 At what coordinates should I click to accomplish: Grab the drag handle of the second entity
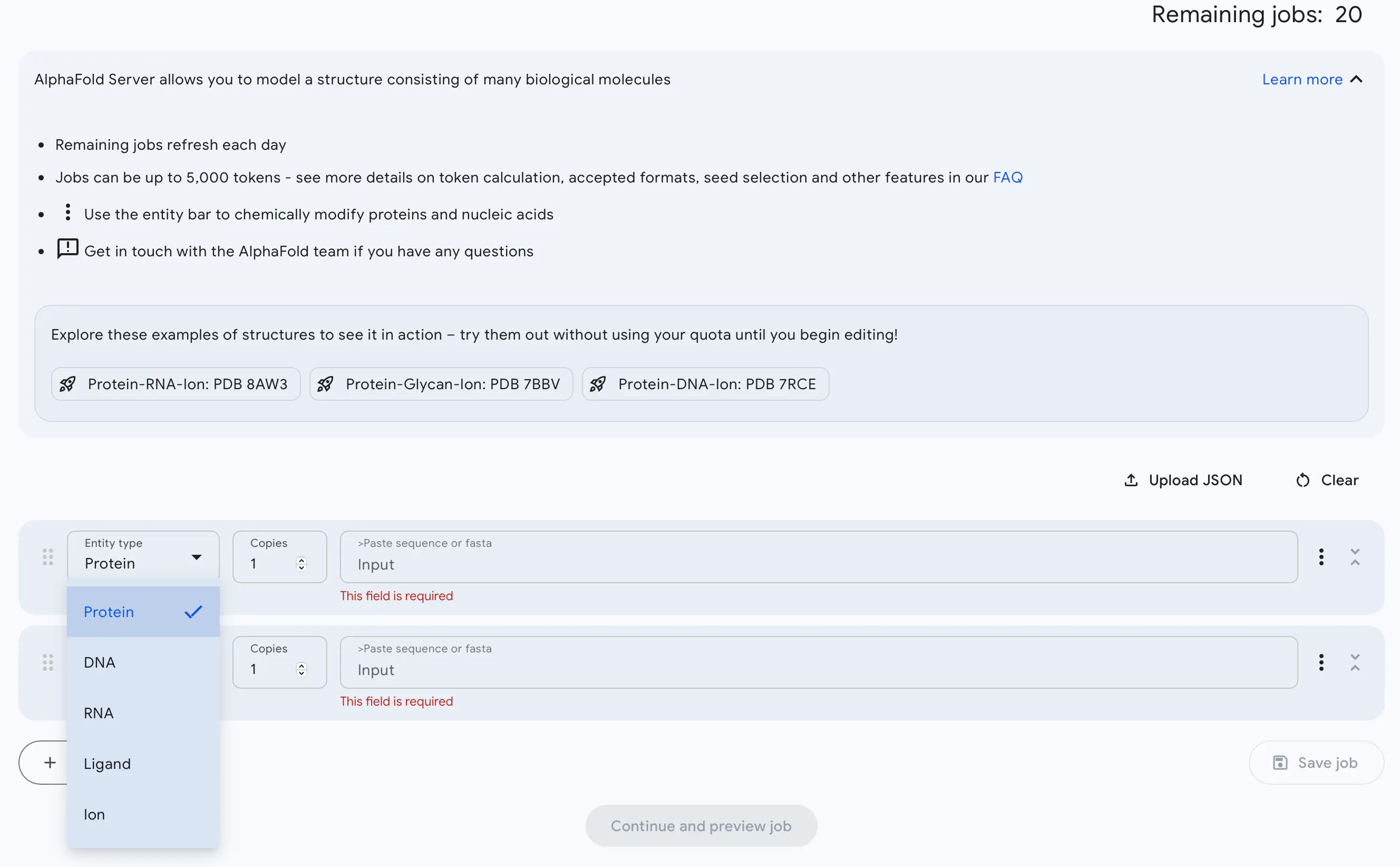pos(48,662)
